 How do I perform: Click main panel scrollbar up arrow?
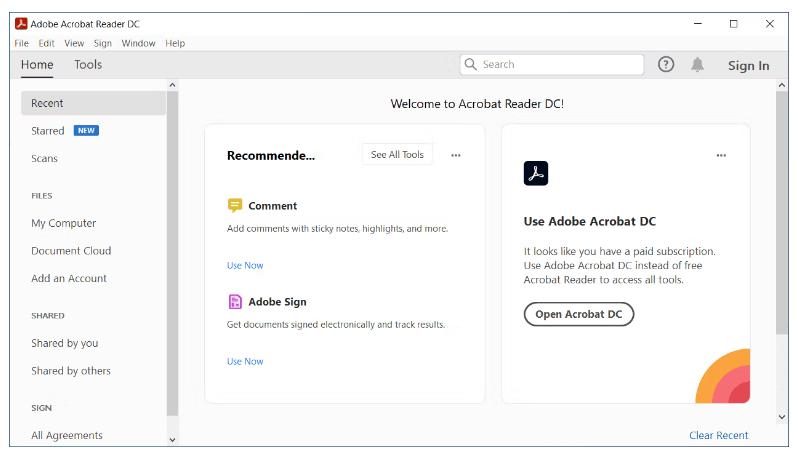[782, 85]
